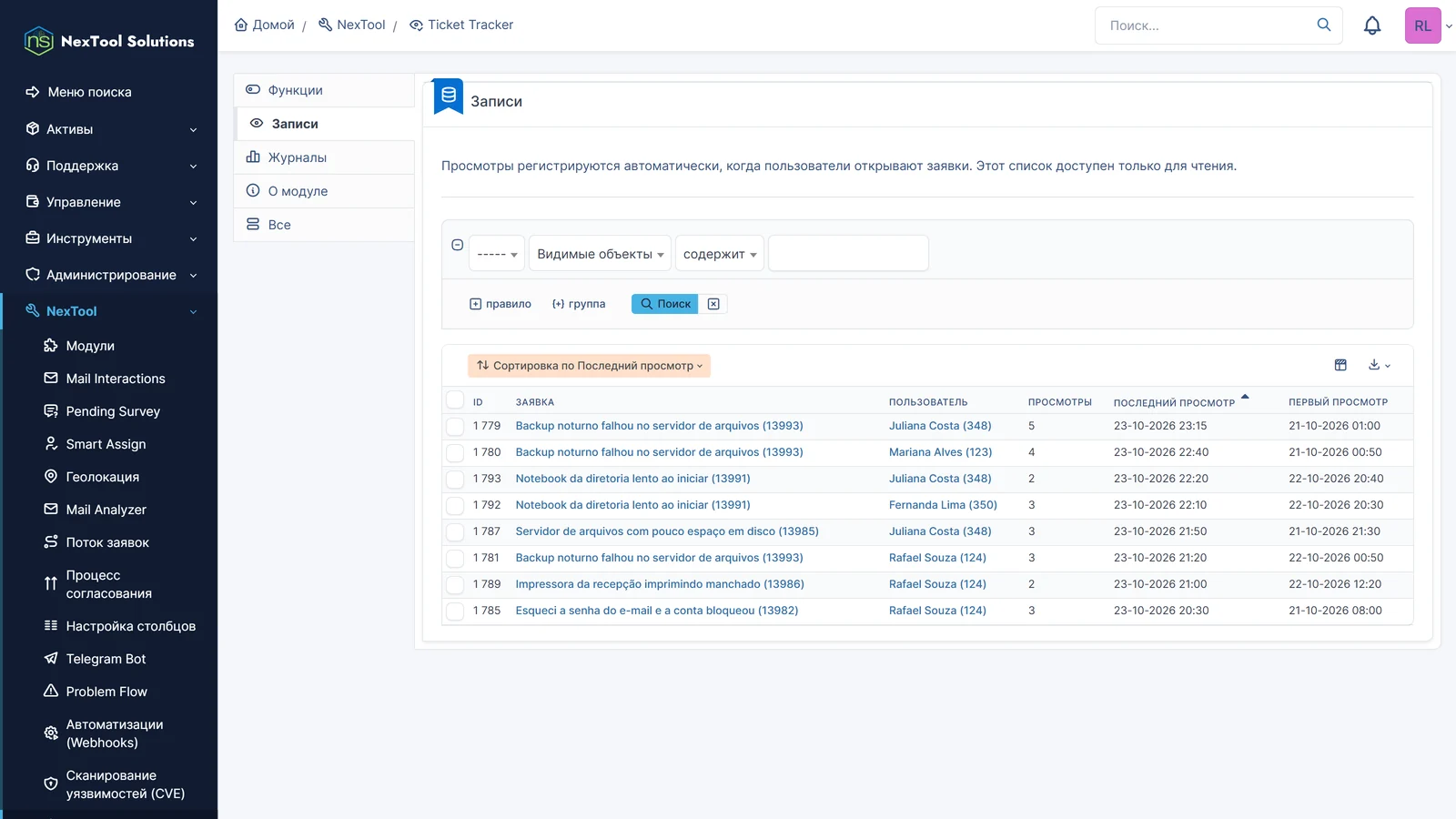Go to Домой breadcrumb

click(x=265, y=25)
